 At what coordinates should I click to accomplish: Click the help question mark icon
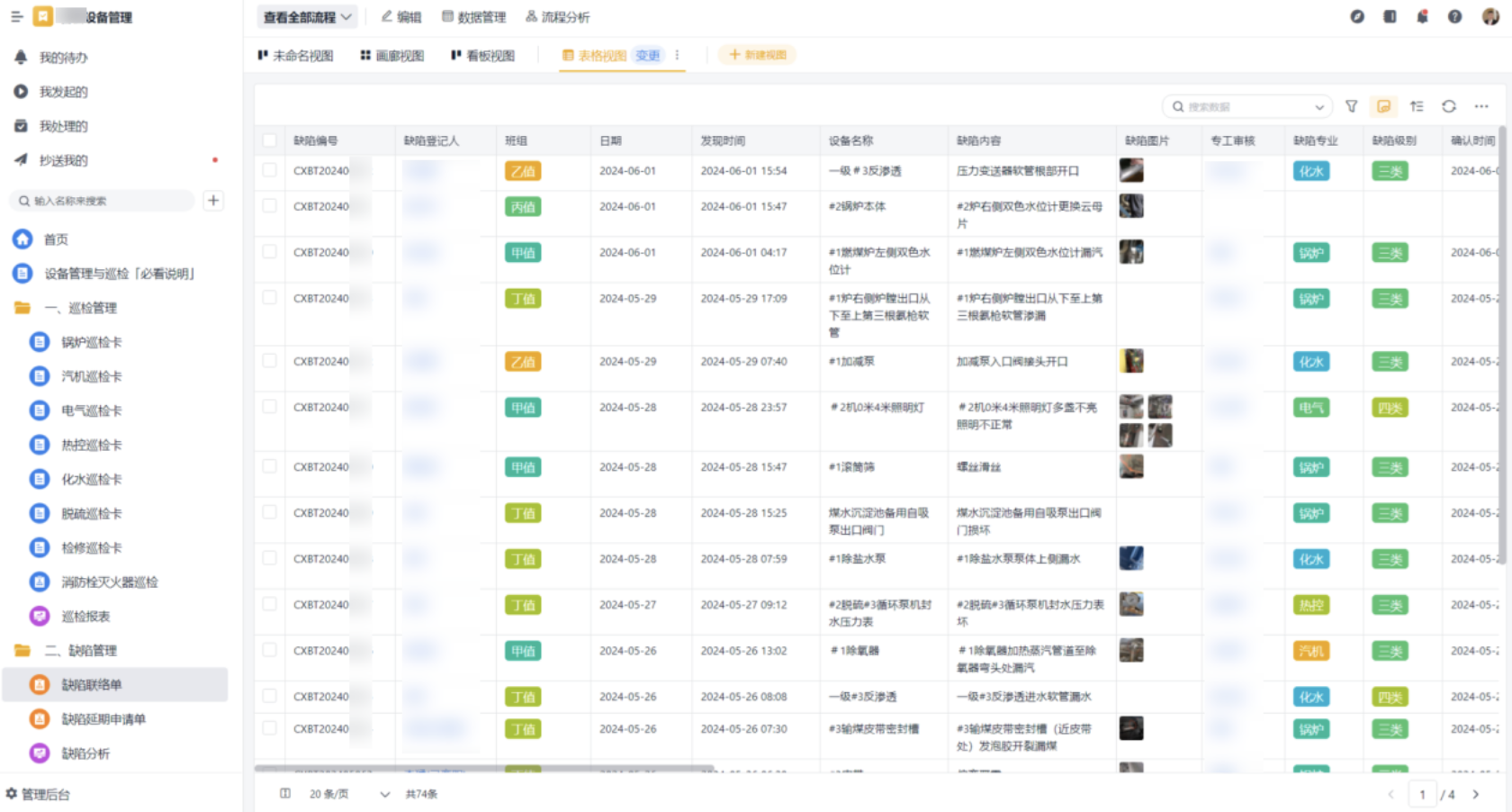tap(1454, 16)
